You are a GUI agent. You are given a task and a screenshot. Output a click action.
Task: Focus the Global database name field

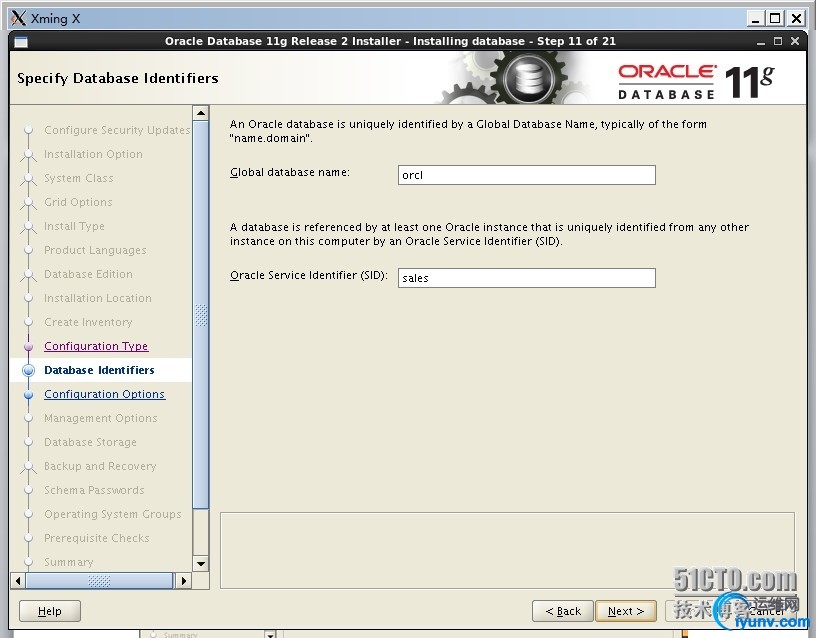point(527,175)
